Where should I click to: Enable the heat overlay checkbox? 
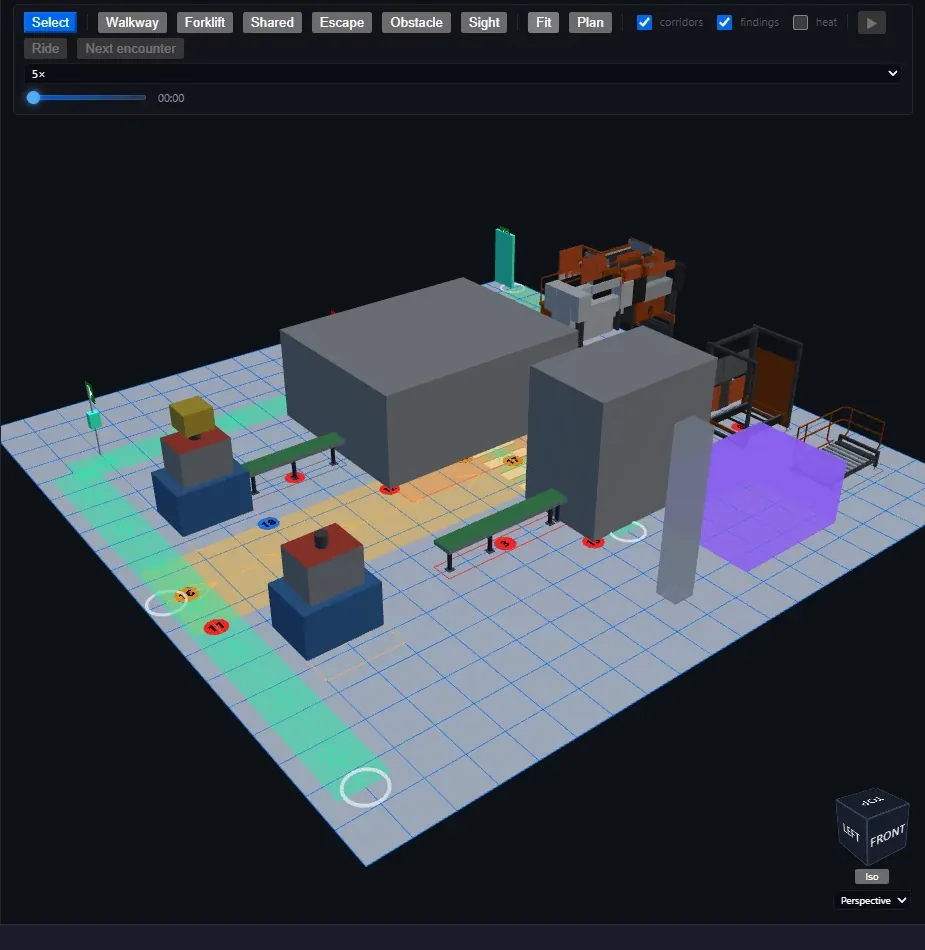(800, 22)
